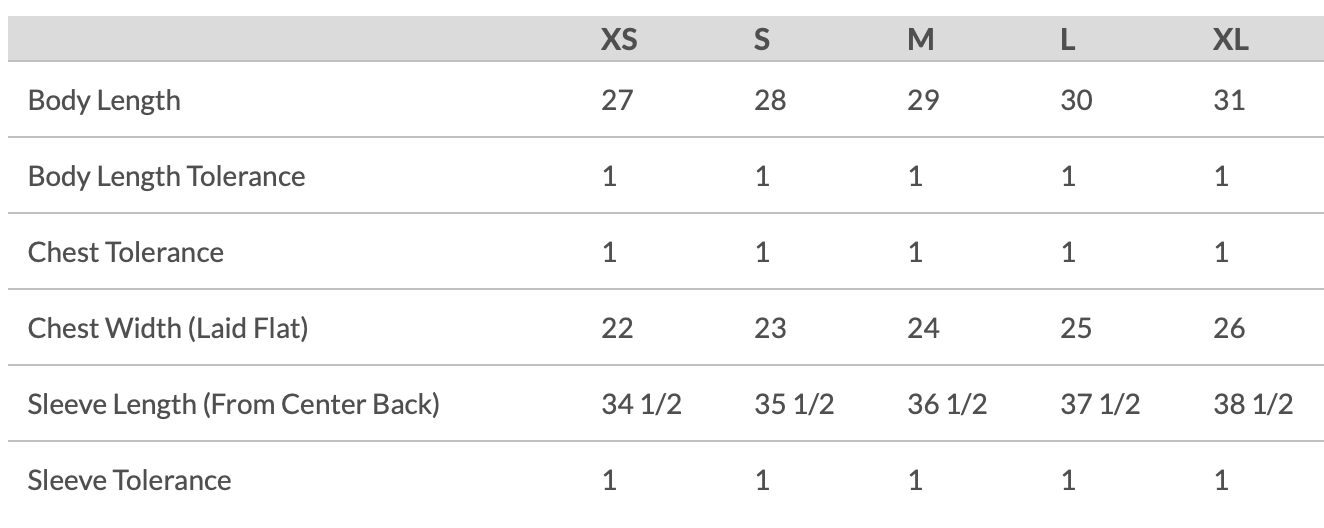Click the sleeve length value 34 1/2
1324x528 pixels.
pos(641,404)
